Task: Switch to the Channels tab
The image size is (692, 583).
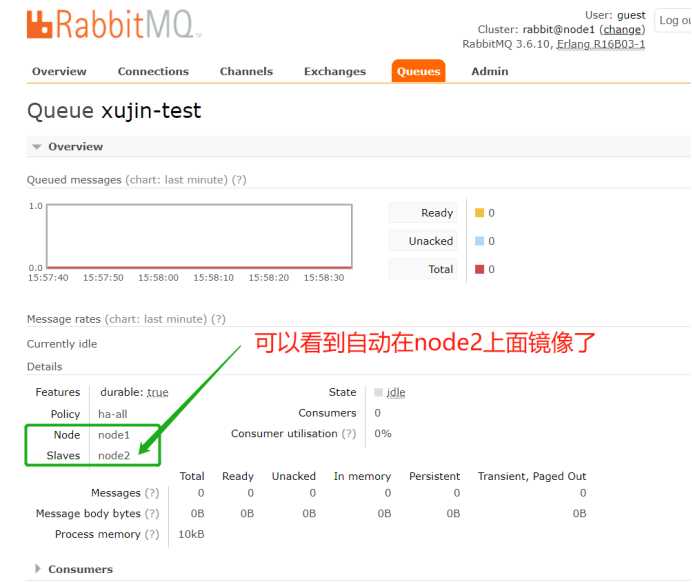Action: point(246,71)
